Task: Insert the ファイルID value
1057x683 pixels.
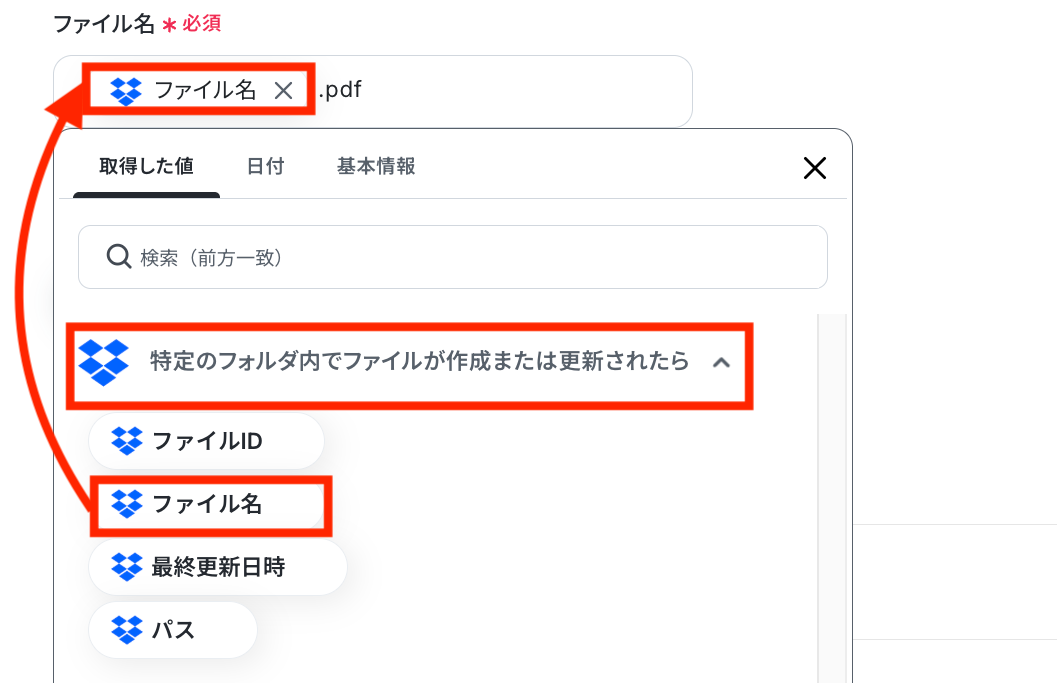Action: tap(206, 441)
